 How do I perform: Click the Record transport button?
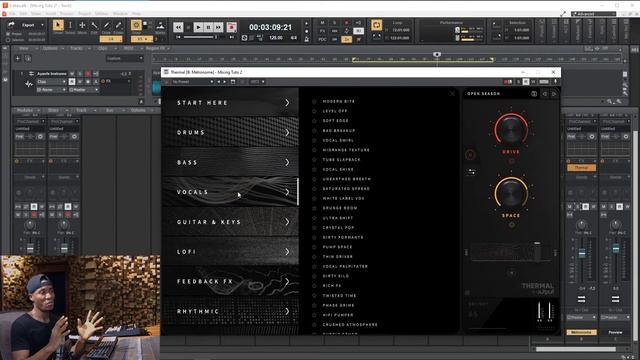(231, 27)
